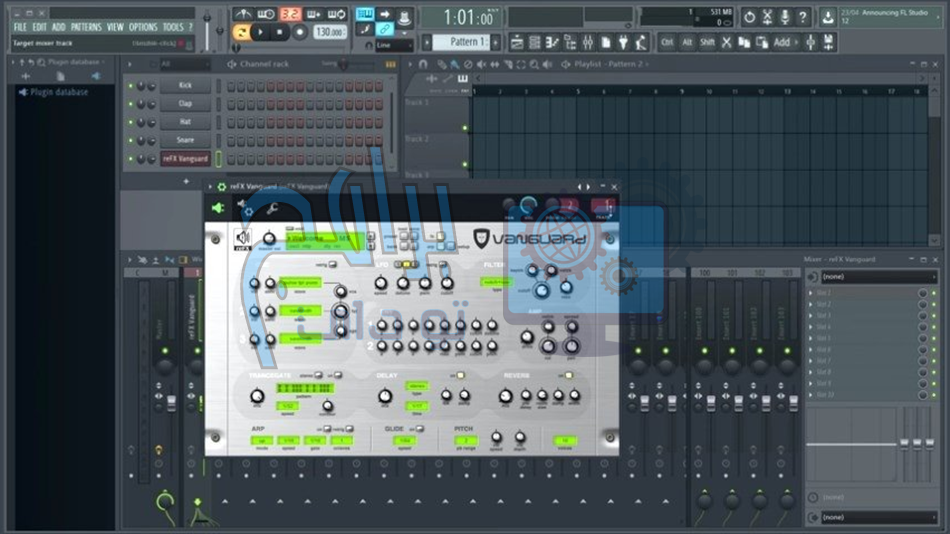The height and width of the screenshot is (534, 950).
Task: Toggle the Insert 100 mixer track mute light
Action: coord(705,352)
